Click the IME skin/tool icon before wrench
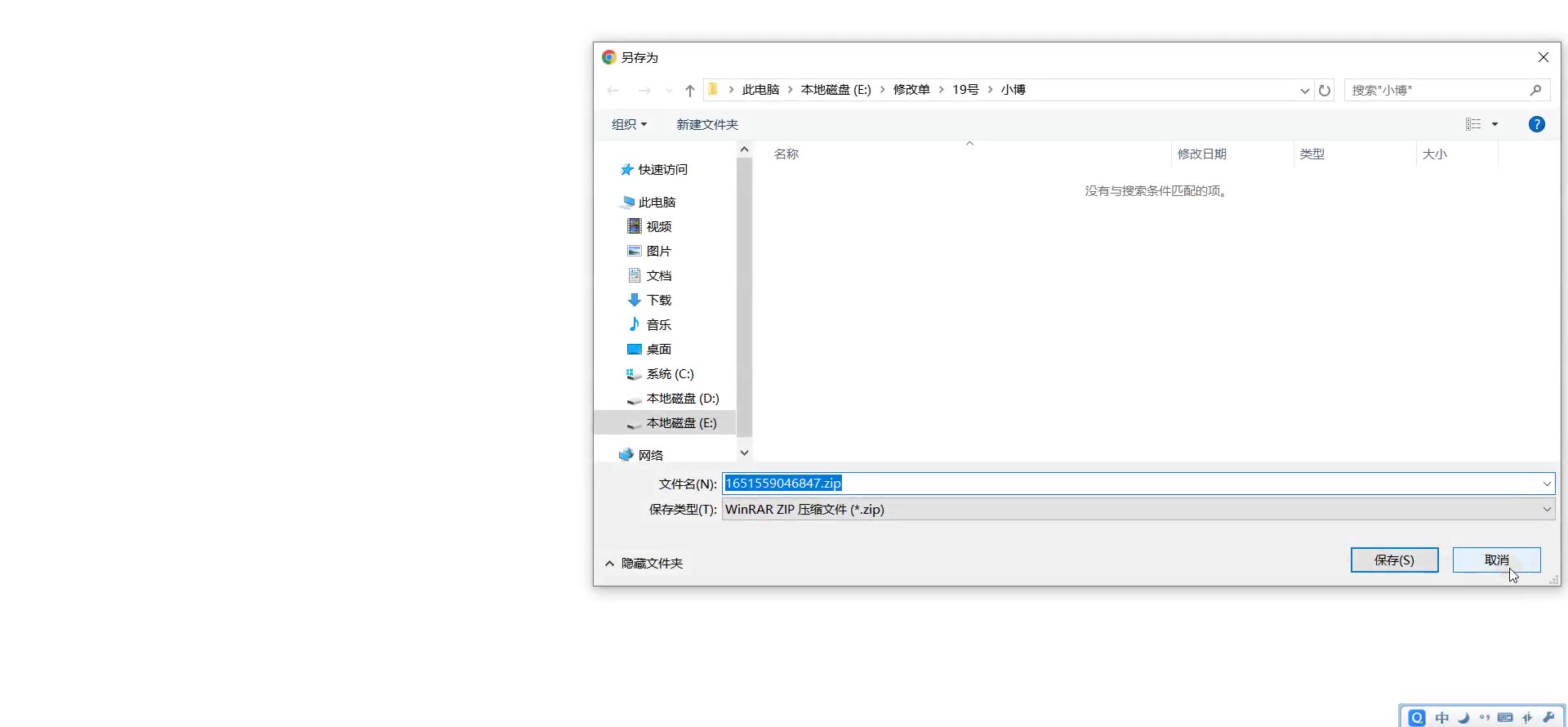This screenshot has width=1568, height=727. pyautogui.click(x=1527, y=717)
